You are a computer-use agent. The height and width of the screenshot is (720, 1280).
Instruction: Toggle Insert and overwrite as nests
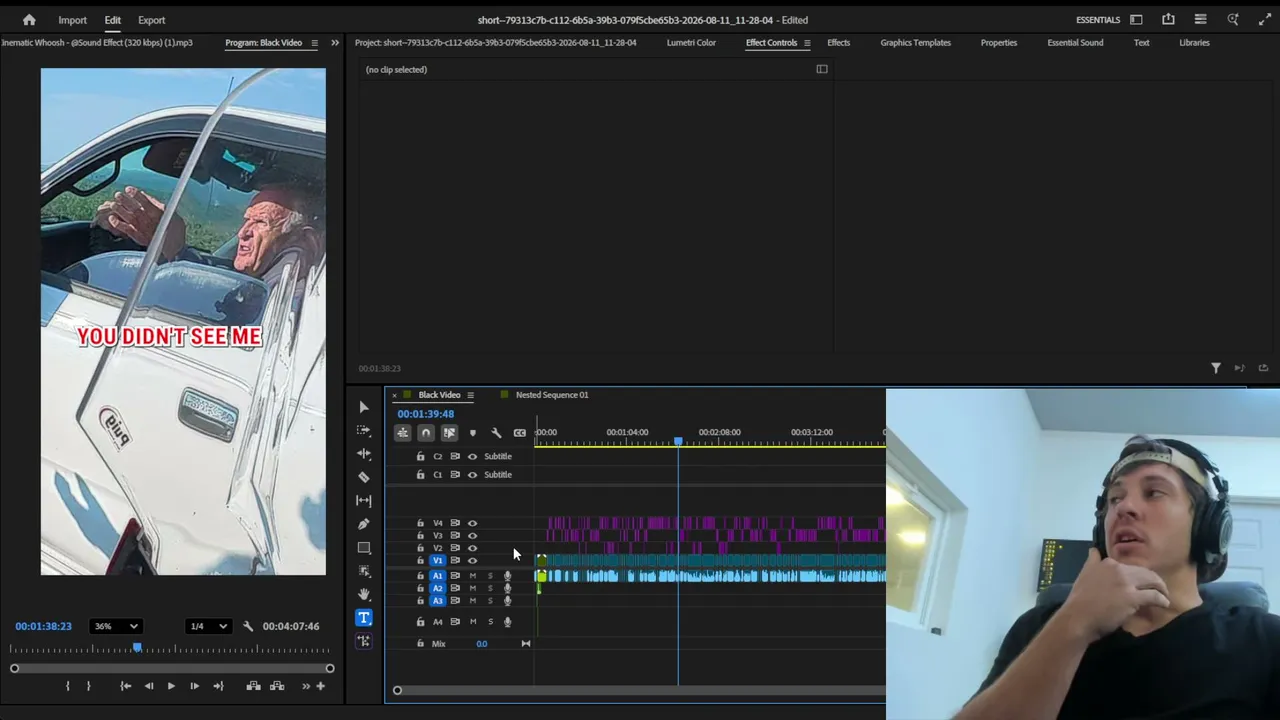(402, 433)
